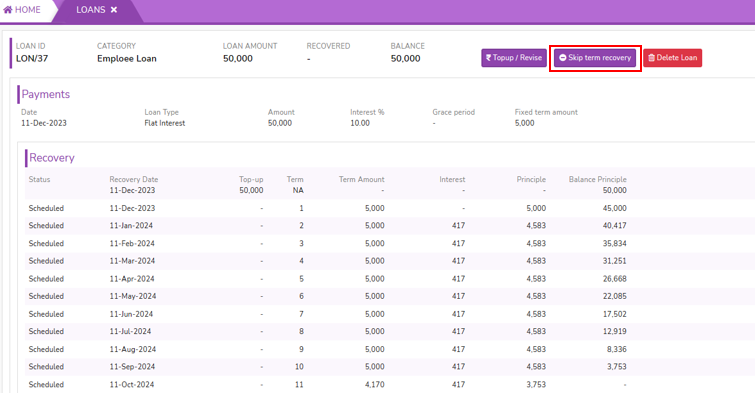Switch to the HOME tab
The width and height of the screenshot is (755, 393).
22,10
